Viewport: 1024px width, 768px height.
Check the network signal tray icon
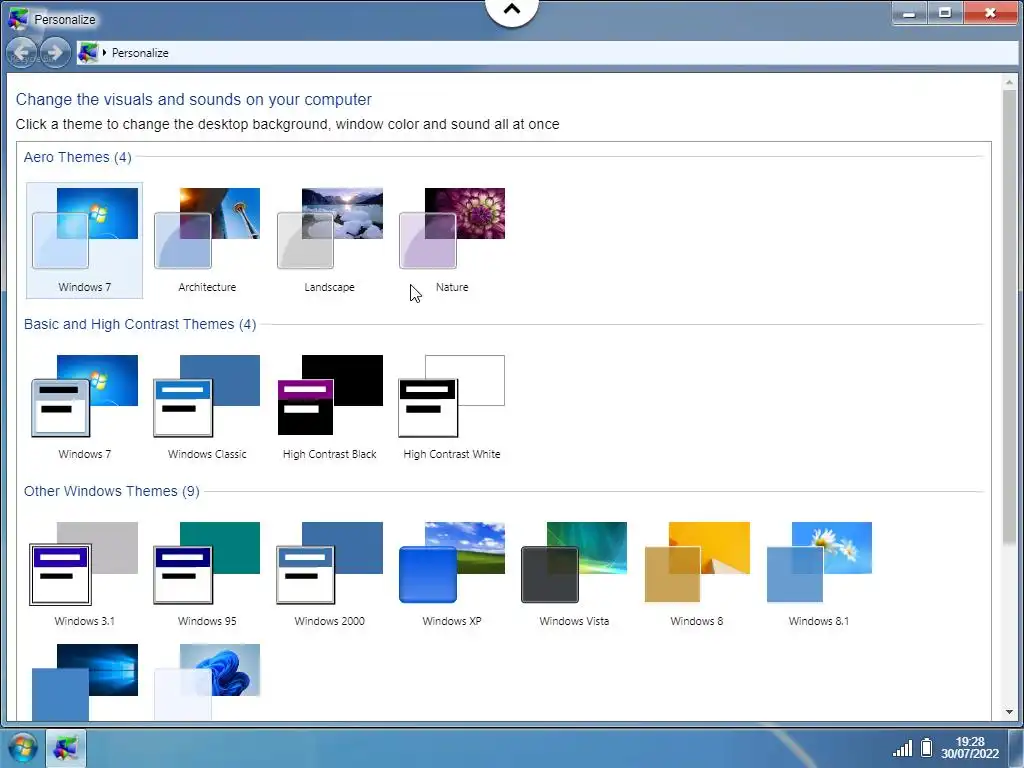click(x=903, y=748)
